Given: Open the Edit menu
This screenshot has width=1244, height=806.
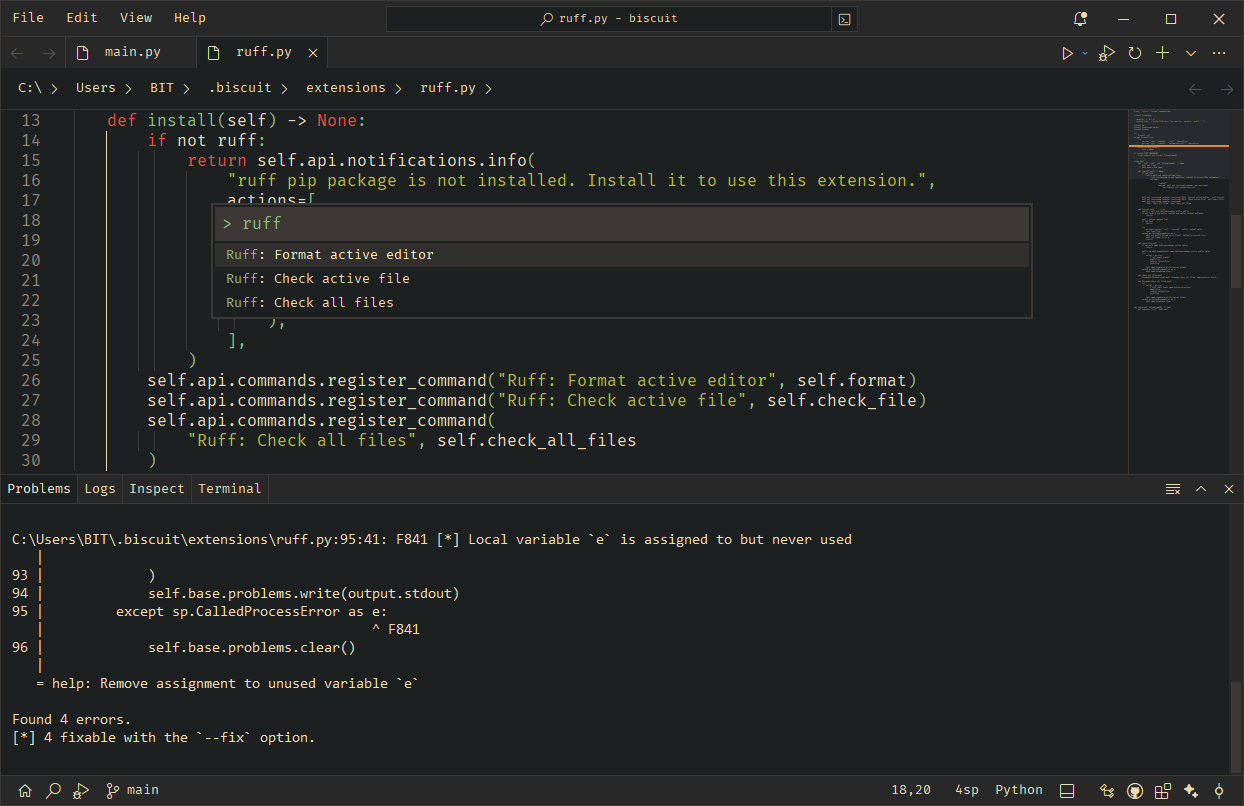Looking at the screenshot, I should tap(82, 17).
